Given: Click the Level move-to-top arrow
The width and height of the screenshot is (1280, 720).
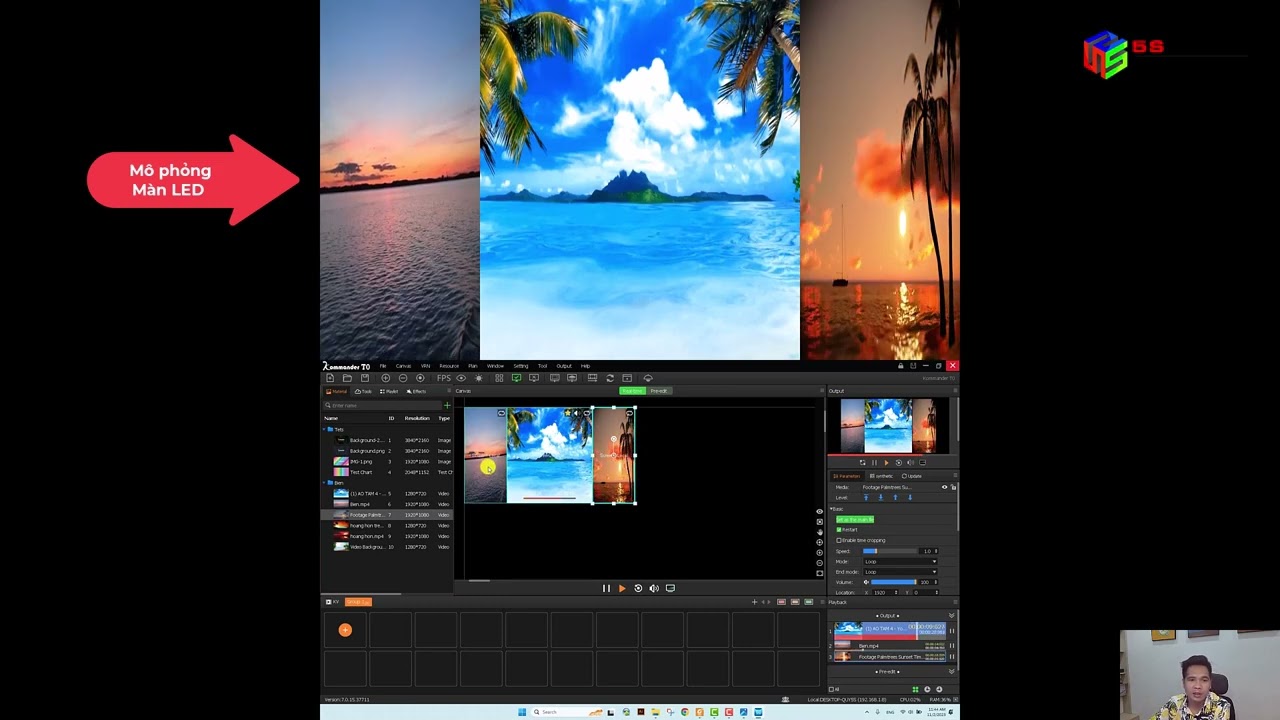Looking at the screenshot, I should (866, 497).
